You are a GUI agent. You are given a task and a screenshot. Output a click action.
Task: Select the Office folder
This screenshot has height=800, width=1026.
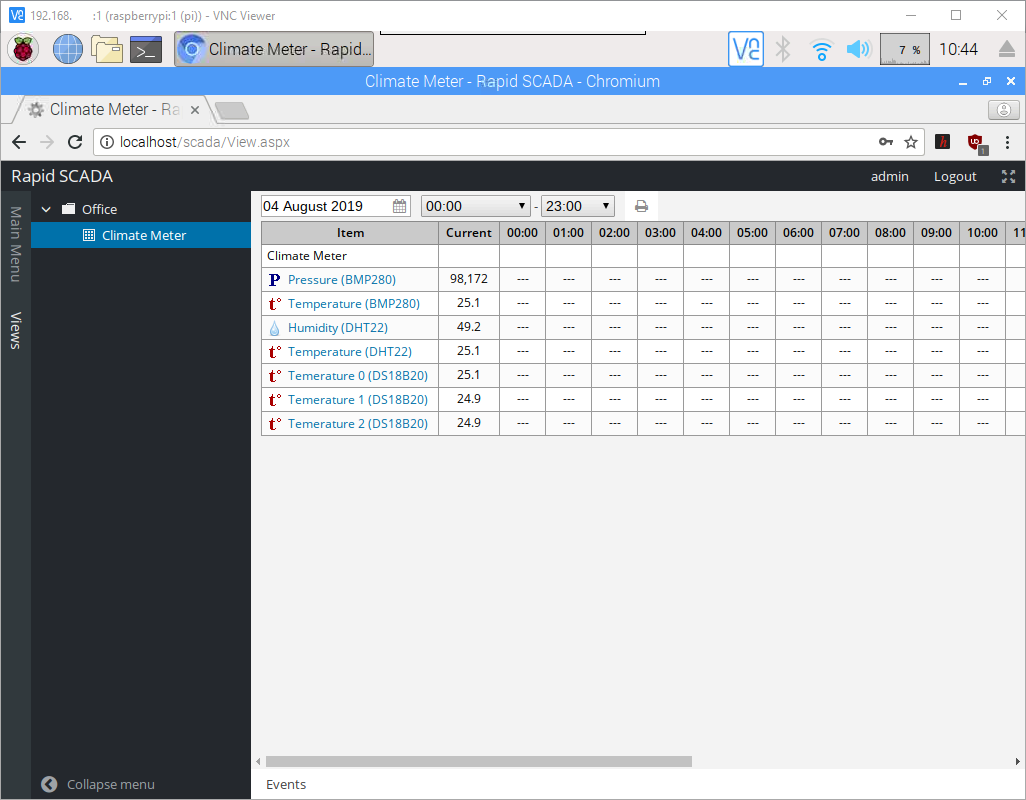[x=99, y=209]
